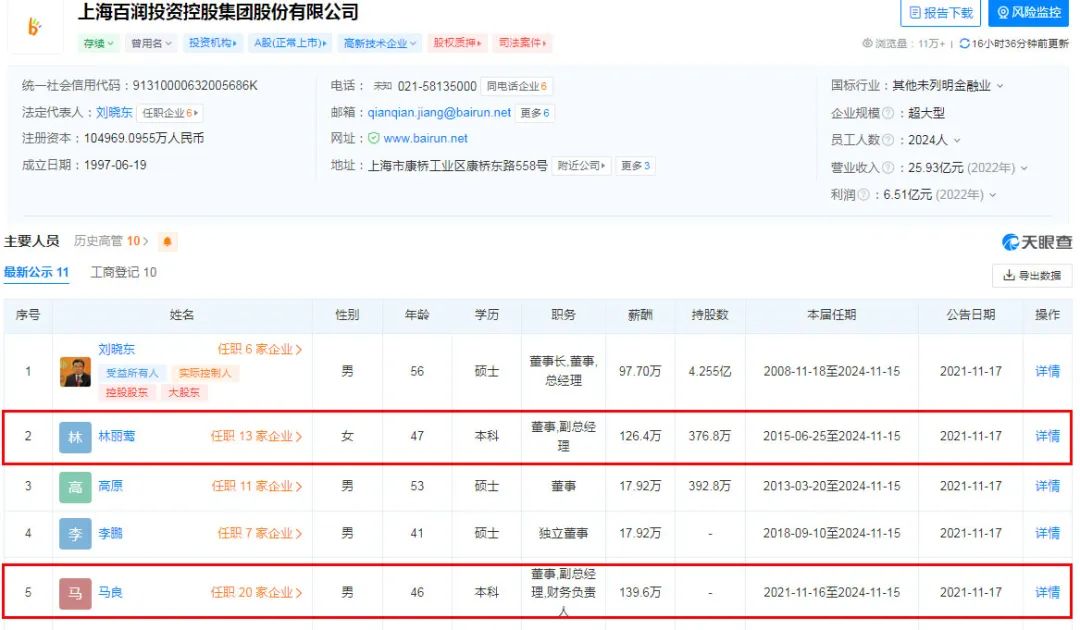The image size is (1080, 630).
Task: Click the company logo icon
Action: click(x=34, y=26)
